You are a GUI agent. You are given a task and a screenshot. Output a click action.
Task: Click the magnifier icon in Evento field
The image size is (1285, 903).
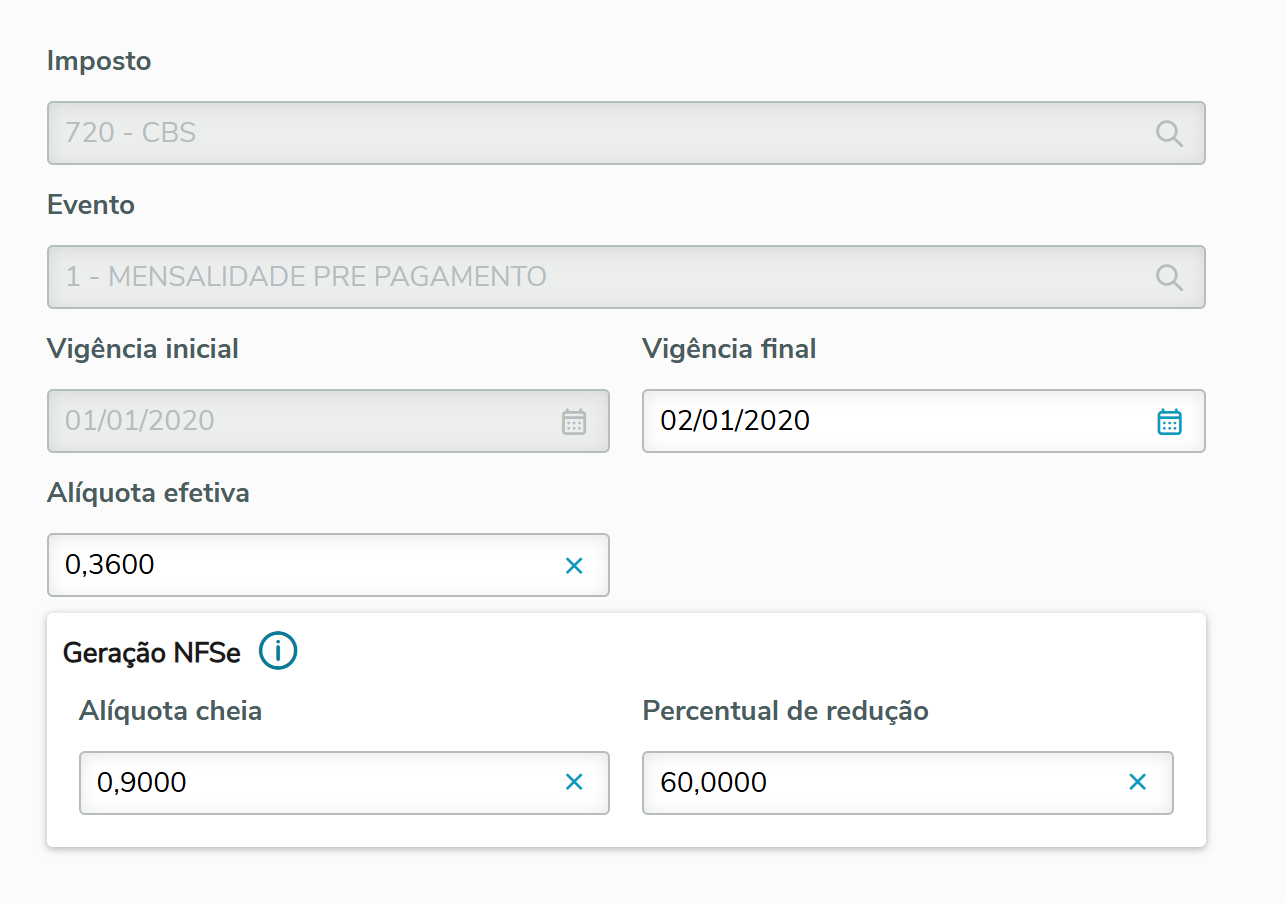(1169, 277)
